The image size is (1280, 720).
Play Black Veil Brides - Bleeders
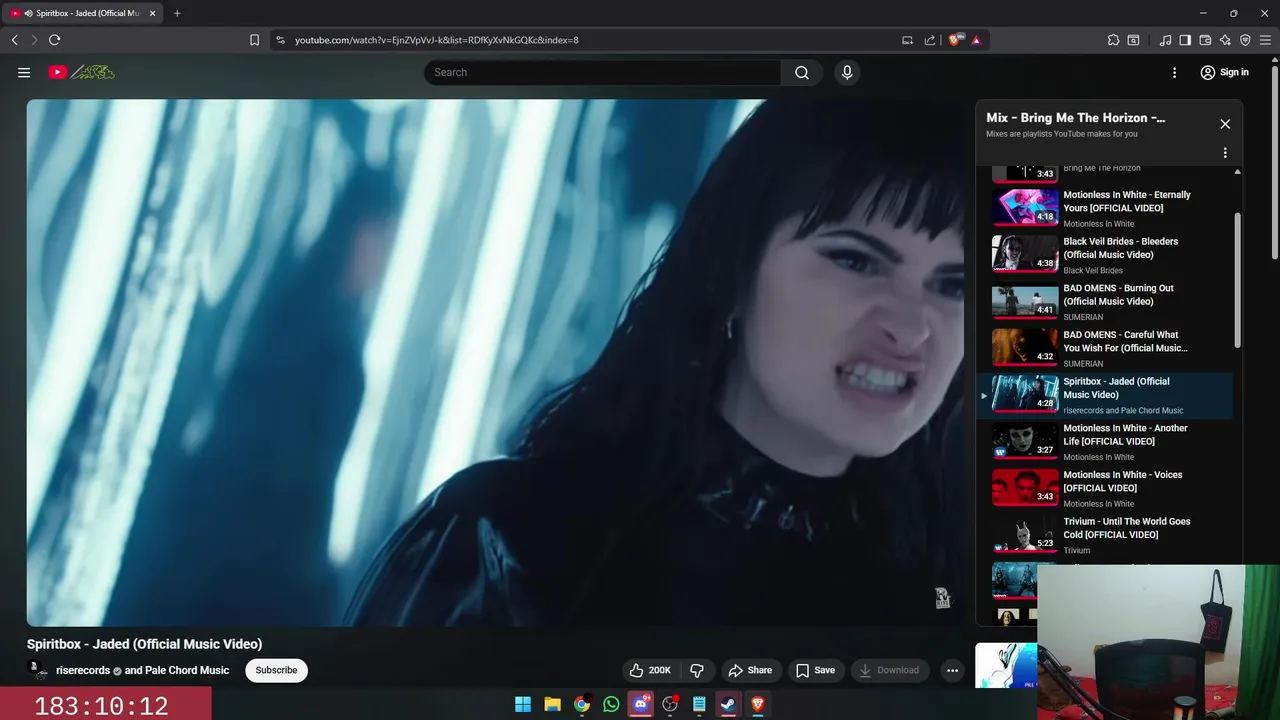click(x=1105, y=255)
